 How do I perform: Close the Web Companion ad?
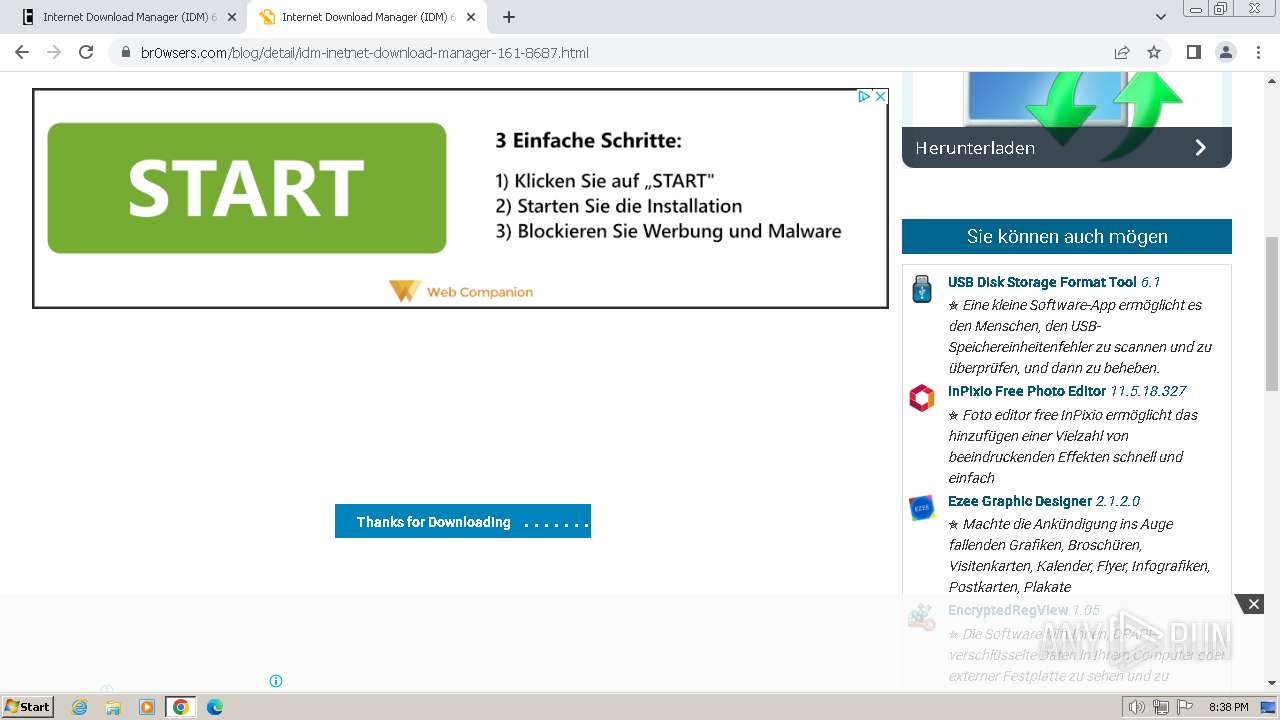pos(880,97)
